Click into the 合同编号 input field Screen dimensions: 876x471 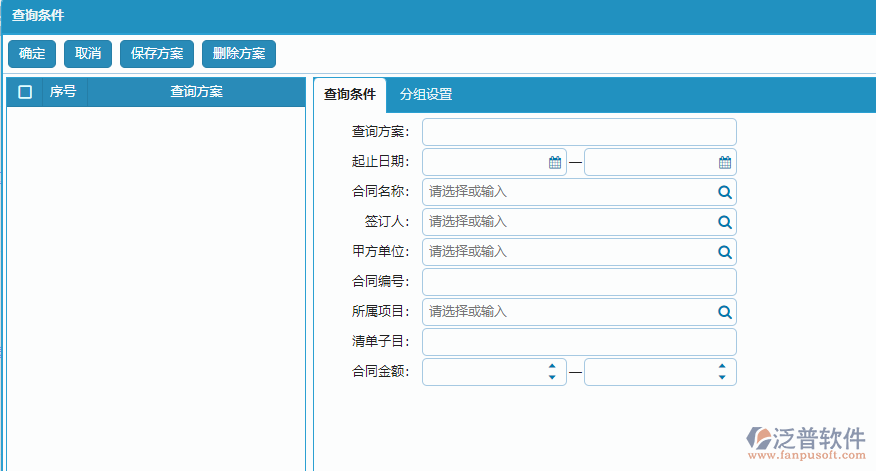tap(579, 282)
